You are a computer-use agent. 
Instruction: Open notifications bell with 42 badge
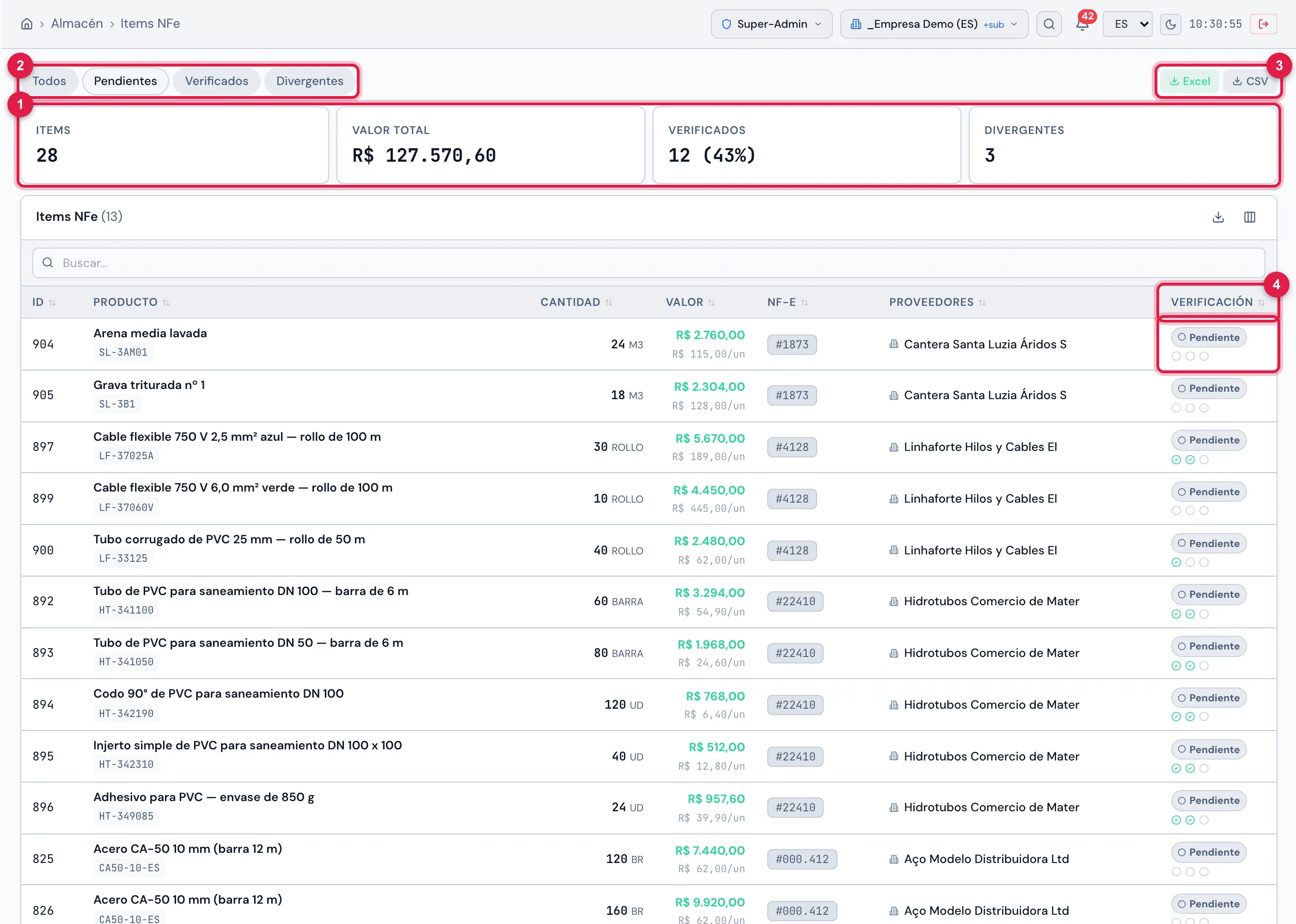pyautogui.click(x=1082, y=24)
